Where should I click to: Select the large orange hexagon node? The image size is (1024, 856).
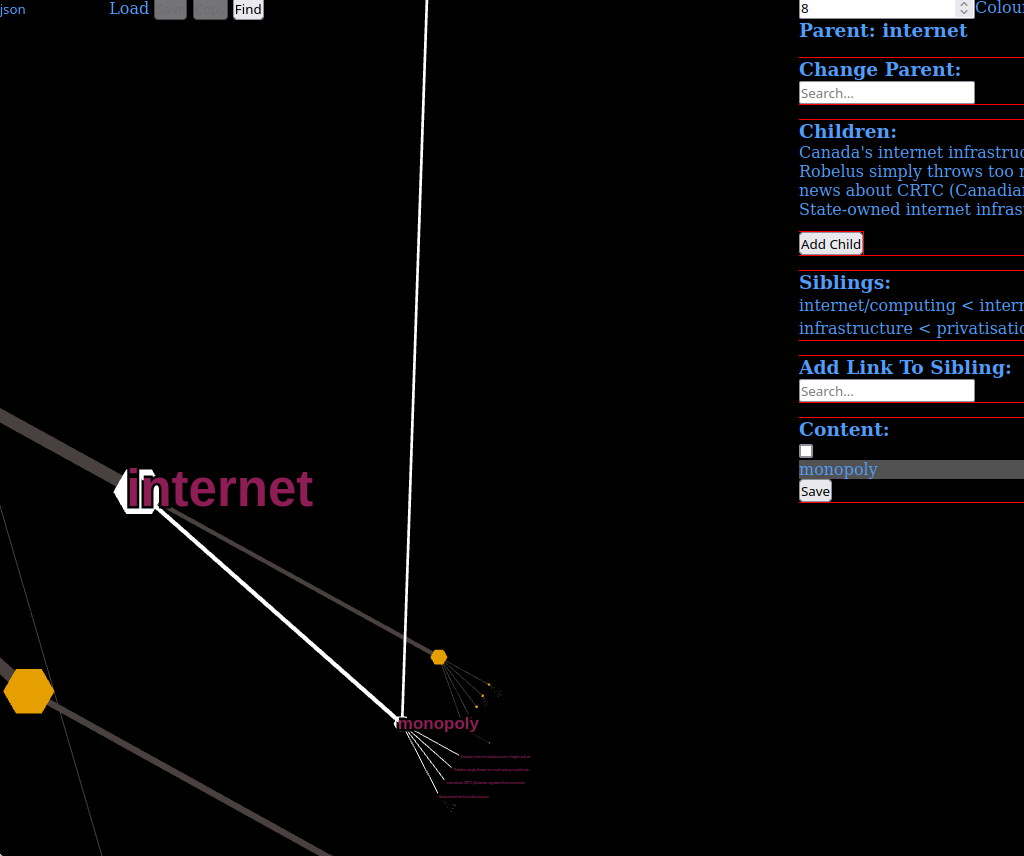[x=29, y=691]
